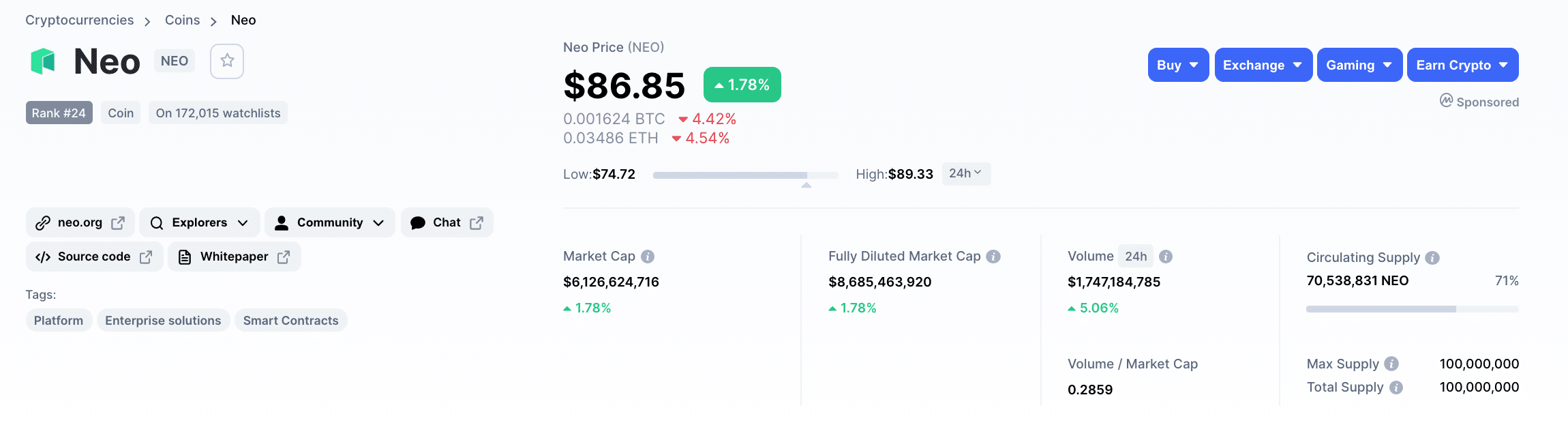Click the 0.001624 BTC price
Screen dimensions: 1568x423
614,119
